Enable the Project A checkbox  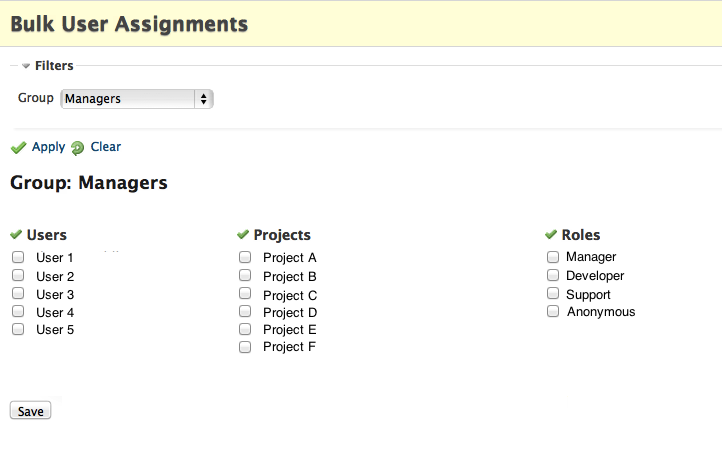tap(245, 257)
